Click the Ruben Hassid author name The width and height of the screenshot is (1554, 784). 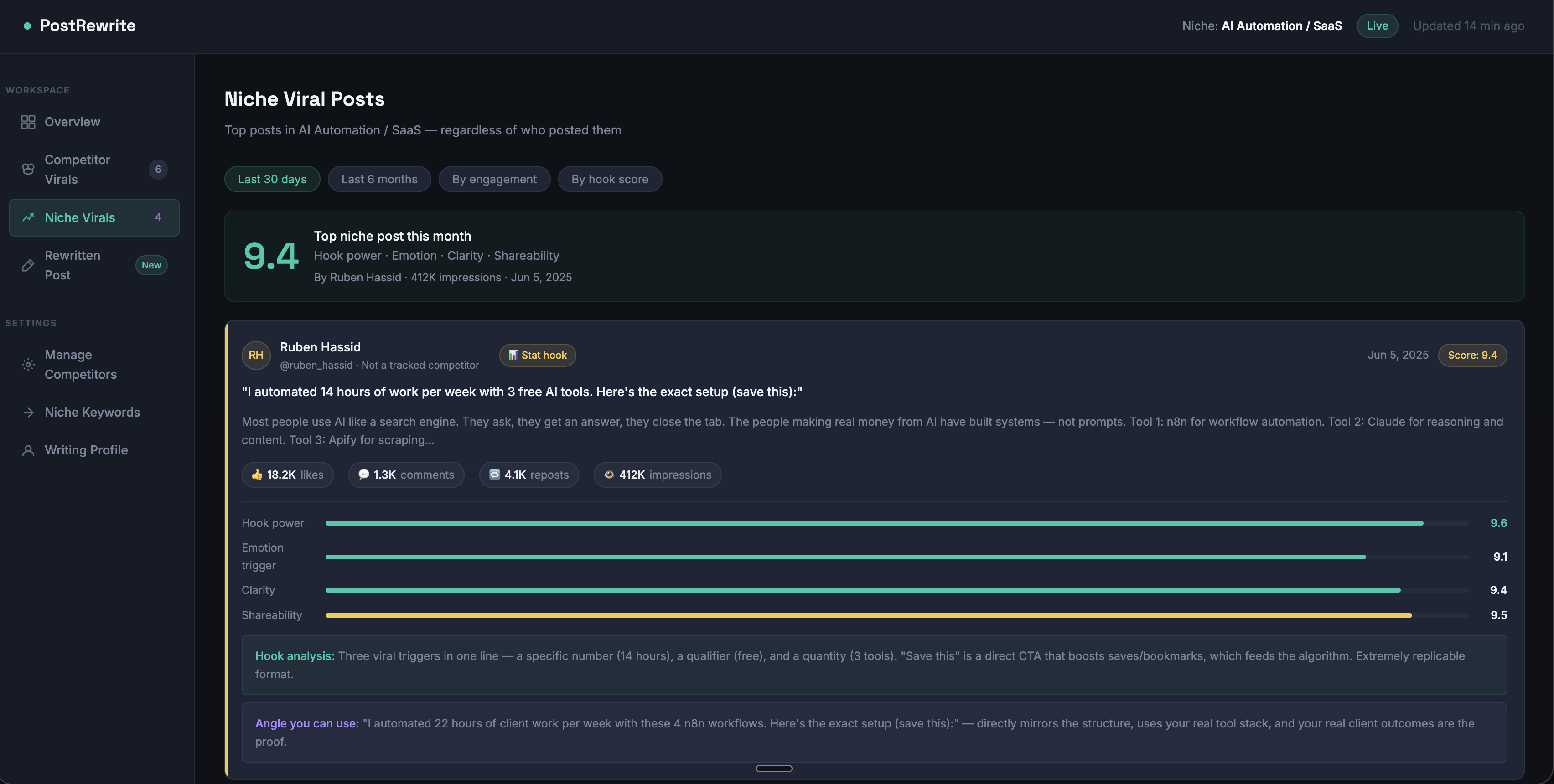(x=321, y=347)
